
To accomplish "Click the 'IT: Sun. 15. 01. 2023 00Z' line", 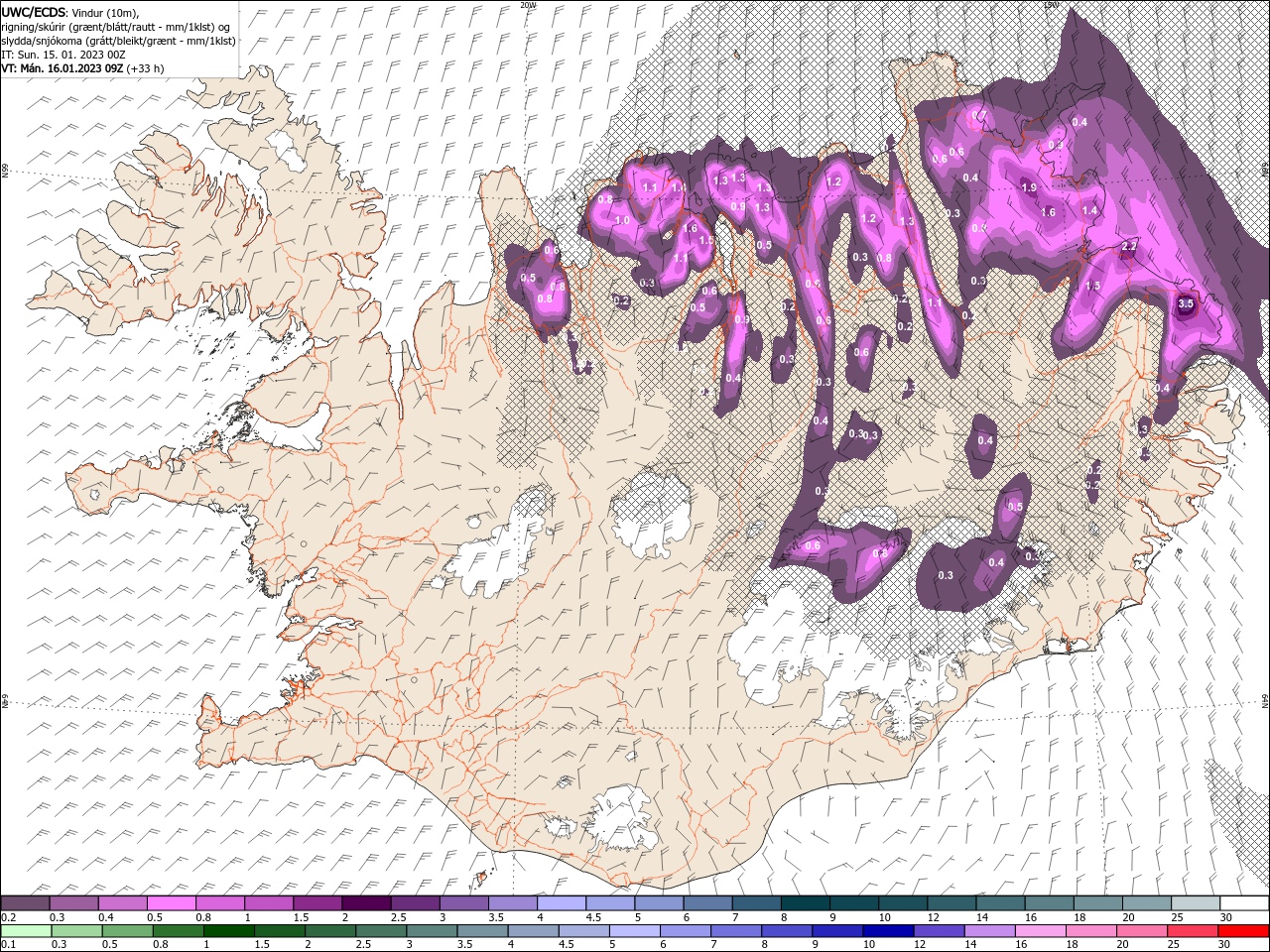I will click(63, 55).
